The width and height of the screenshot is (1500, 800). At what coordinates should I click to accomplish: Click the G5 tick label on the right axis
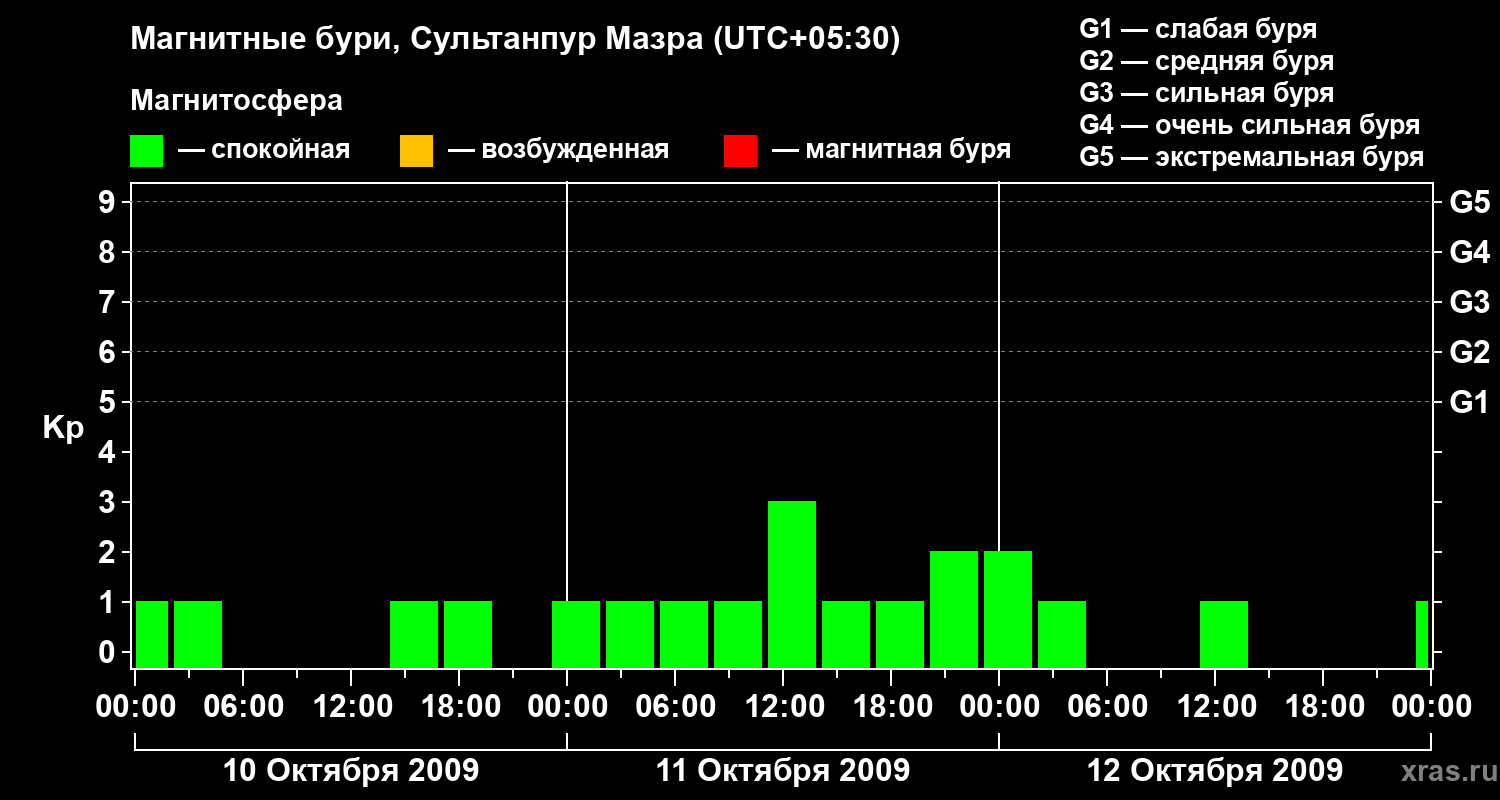pos(1470,202)
